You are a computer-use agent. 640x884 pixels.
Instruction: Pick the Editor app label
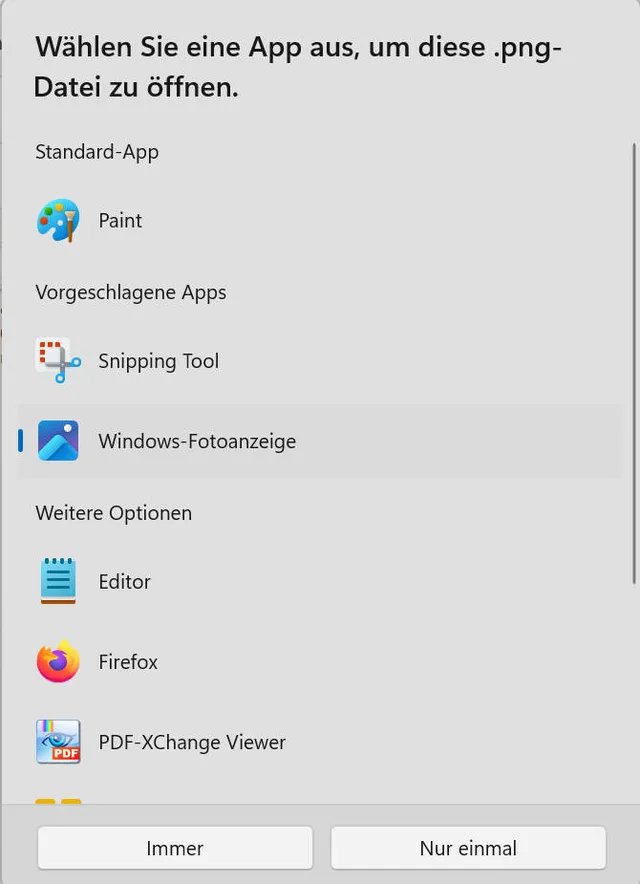coord(124,581)
